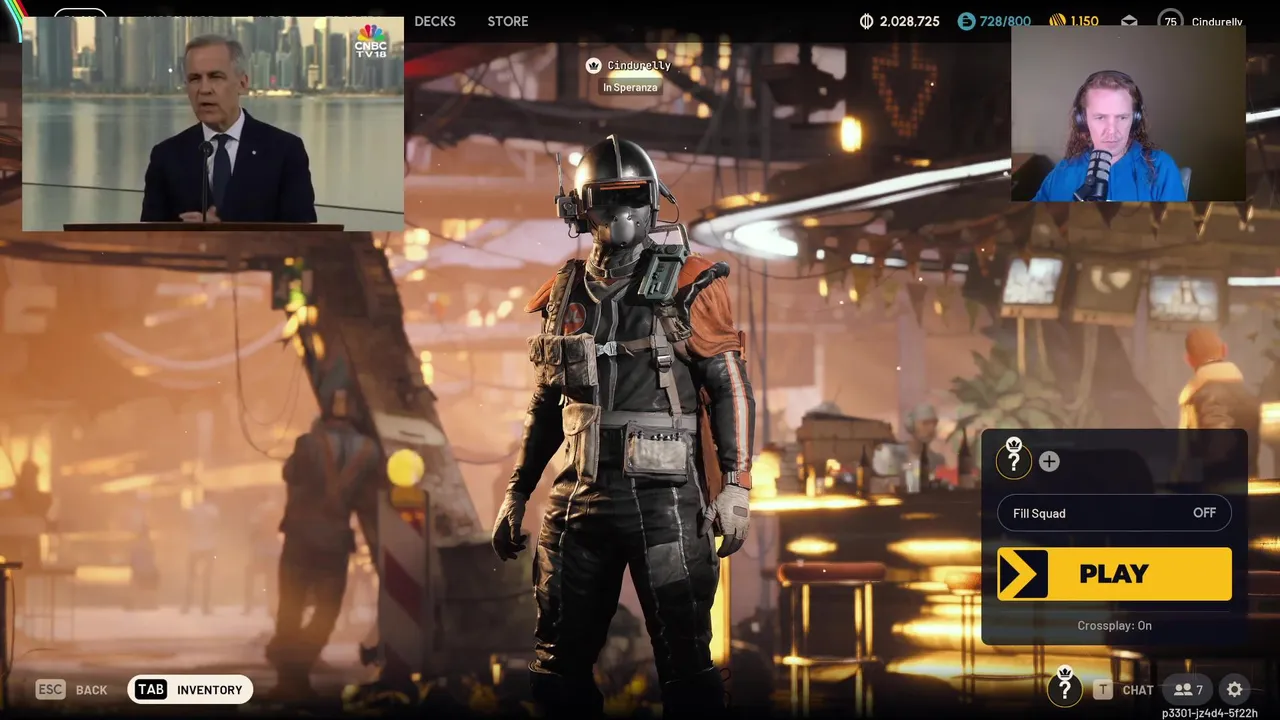Click the 1,150 gold currency value
1280x720 pixels.
[1084, 21]
